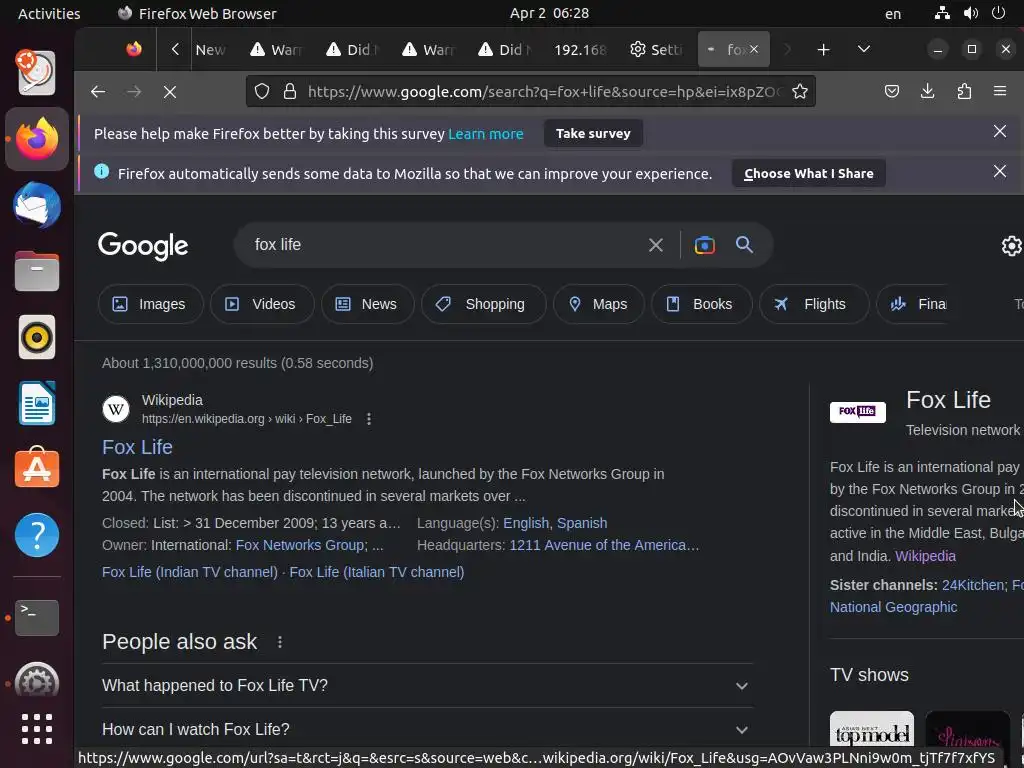The height and width of the screenshot is (768, 1024).
Task: Open 24Kitchen sister channel link
Action: click(x=973, y=585)
